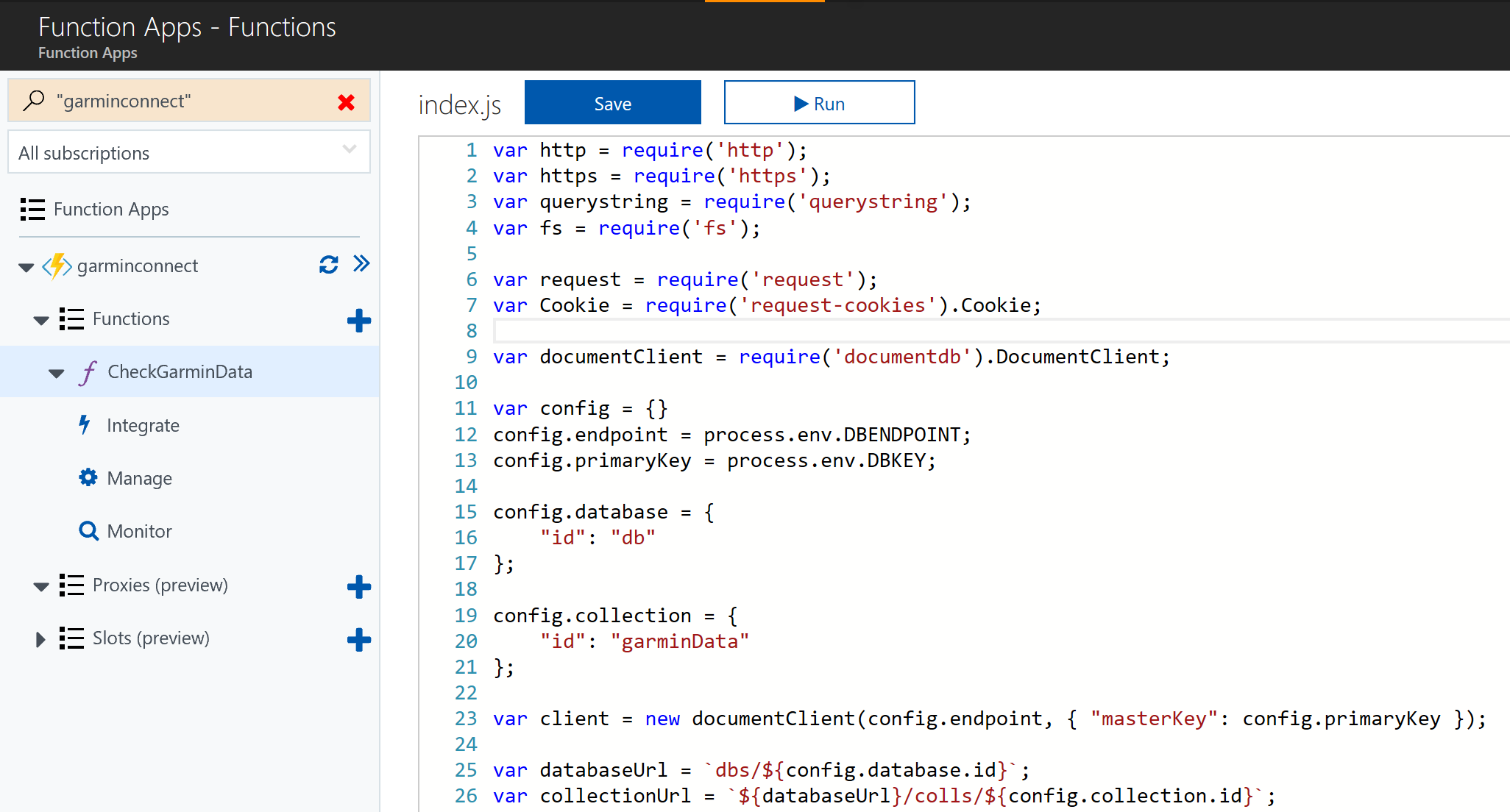1510x812 pixels.
Task: Collapse the Functions tree node
Action: 41,320
